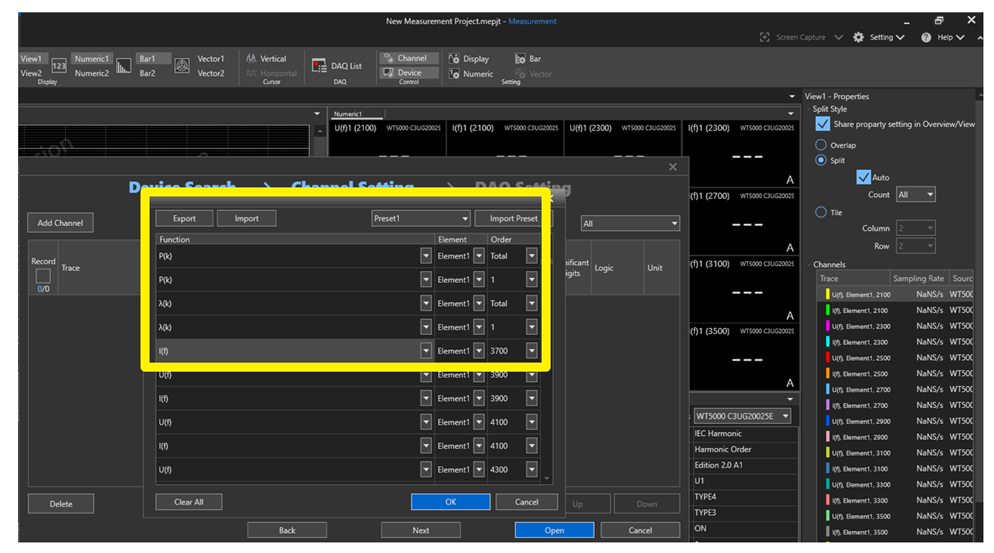Toggle the Record checkbox in channel table
The height and width of the screenshot is (553, 994).
coord(43,276)
